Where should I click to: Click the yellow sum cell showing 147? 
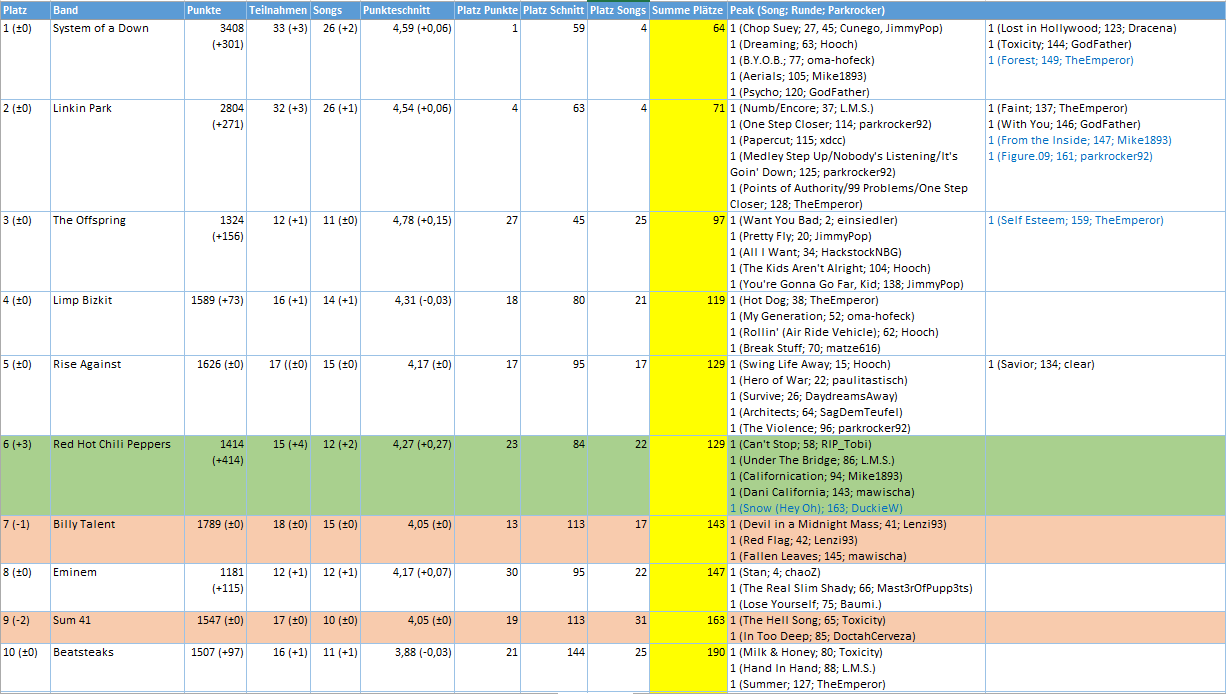click(688, 588)
